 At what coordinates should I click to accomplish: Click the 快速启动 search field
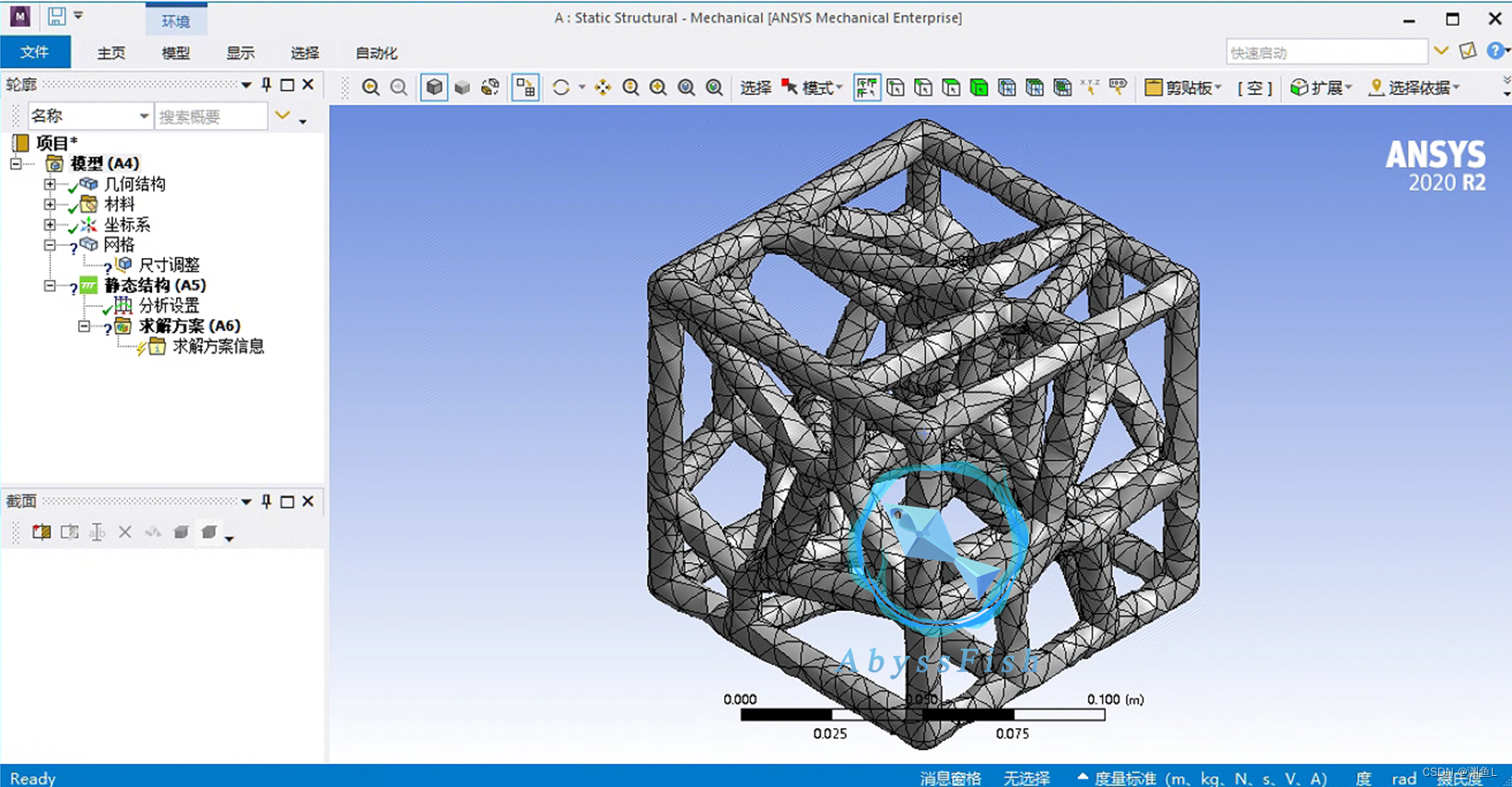(x=1326, y=53)
